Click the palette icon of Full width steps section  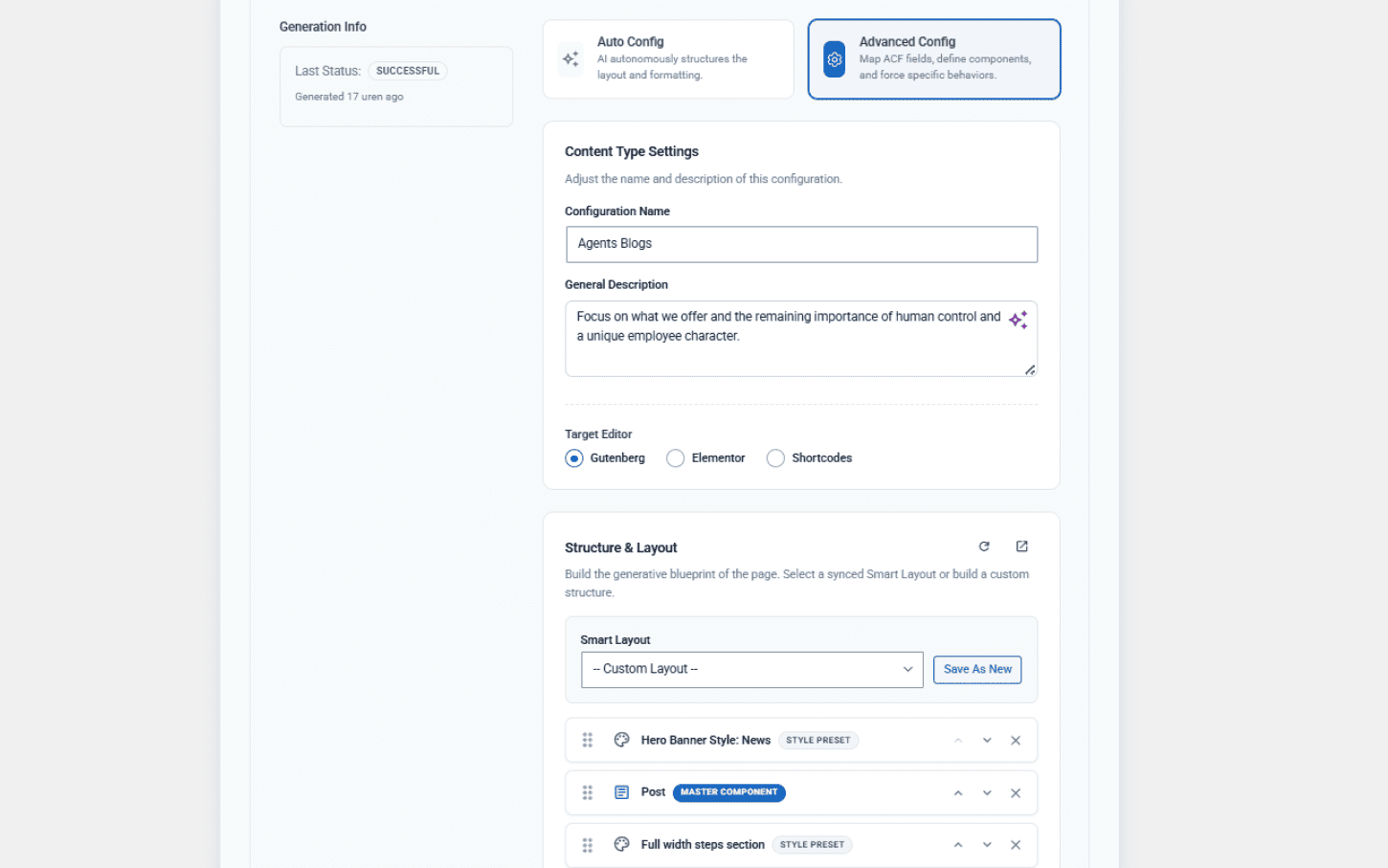click(x=622, y=844)
